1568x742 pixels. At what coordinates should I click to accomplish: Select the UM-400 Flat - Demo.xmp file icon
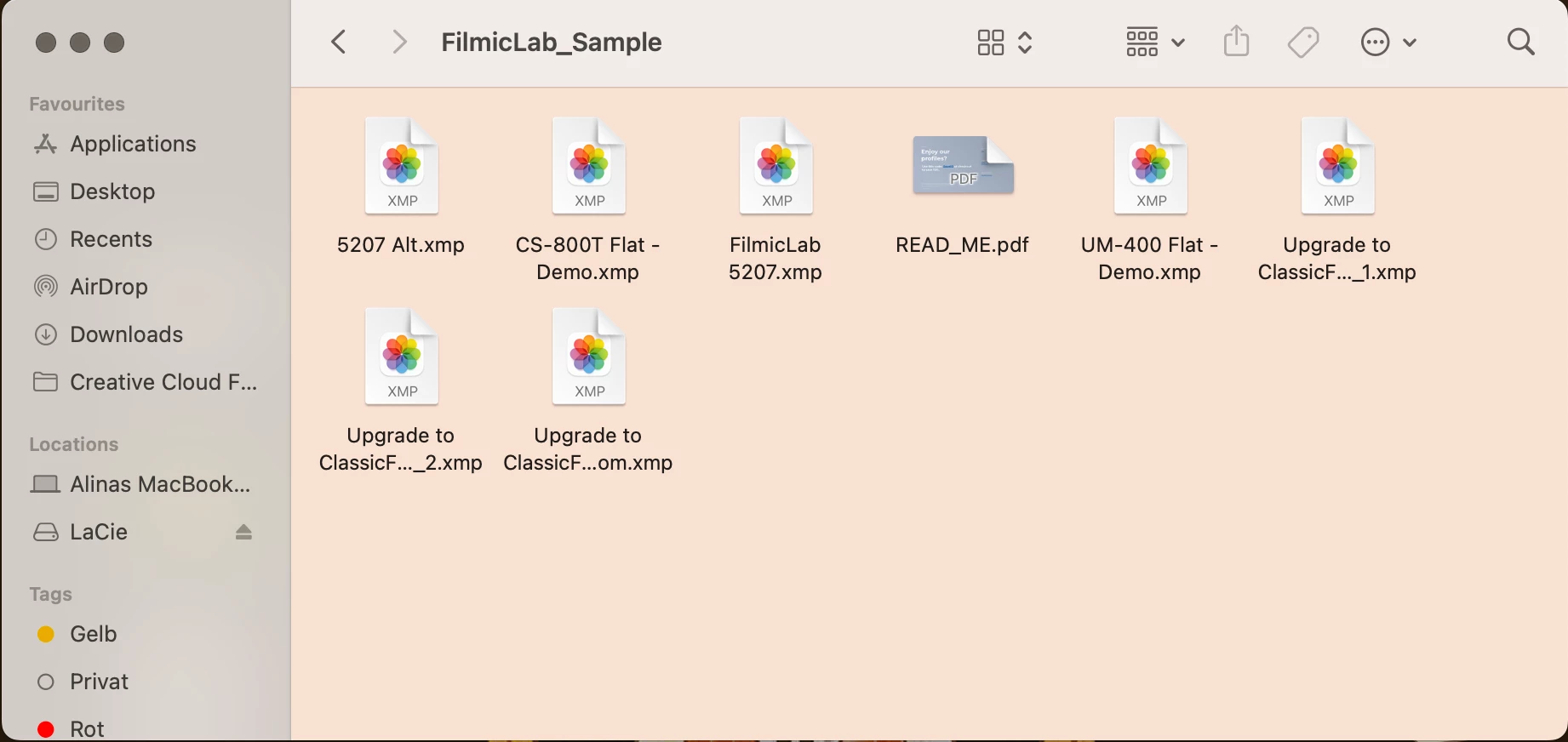pos(1151,166)
